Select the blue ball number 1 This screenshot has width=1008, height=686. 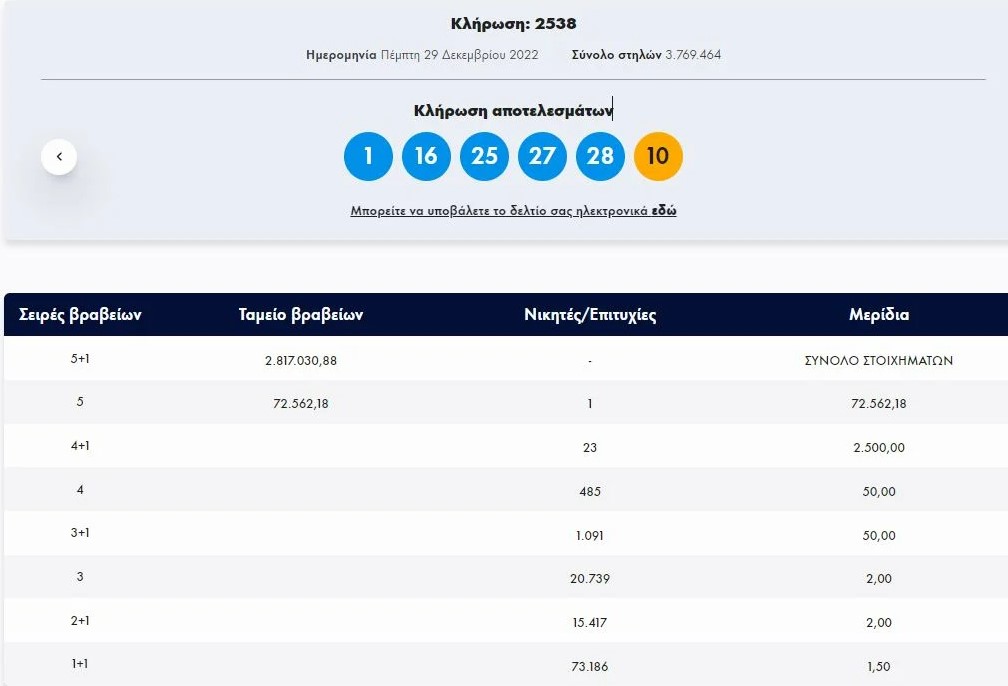coord(368,157)
